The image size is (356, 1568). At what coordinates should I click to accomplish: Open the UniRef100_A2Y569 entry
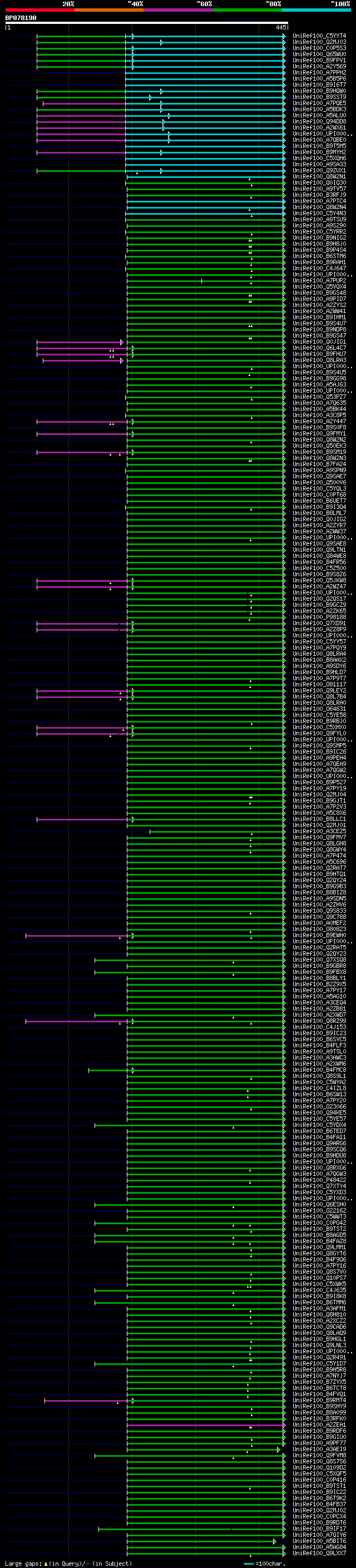tap(319, 67)
